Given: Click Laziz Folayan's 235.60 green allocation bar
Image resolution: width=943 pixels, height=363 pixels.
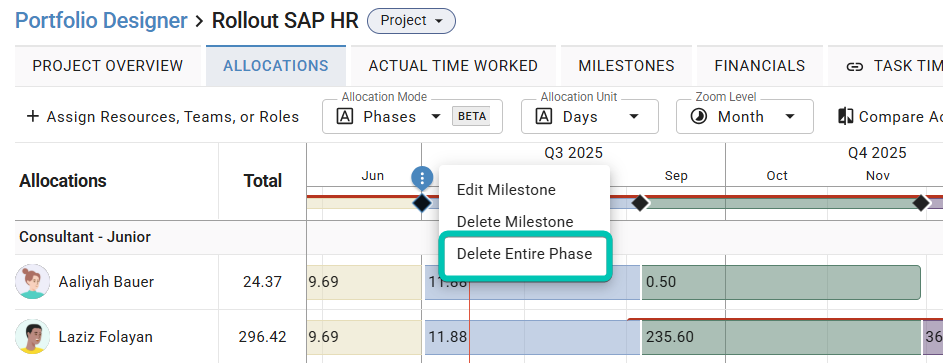Looking at the screenshot, I should 781,337.
